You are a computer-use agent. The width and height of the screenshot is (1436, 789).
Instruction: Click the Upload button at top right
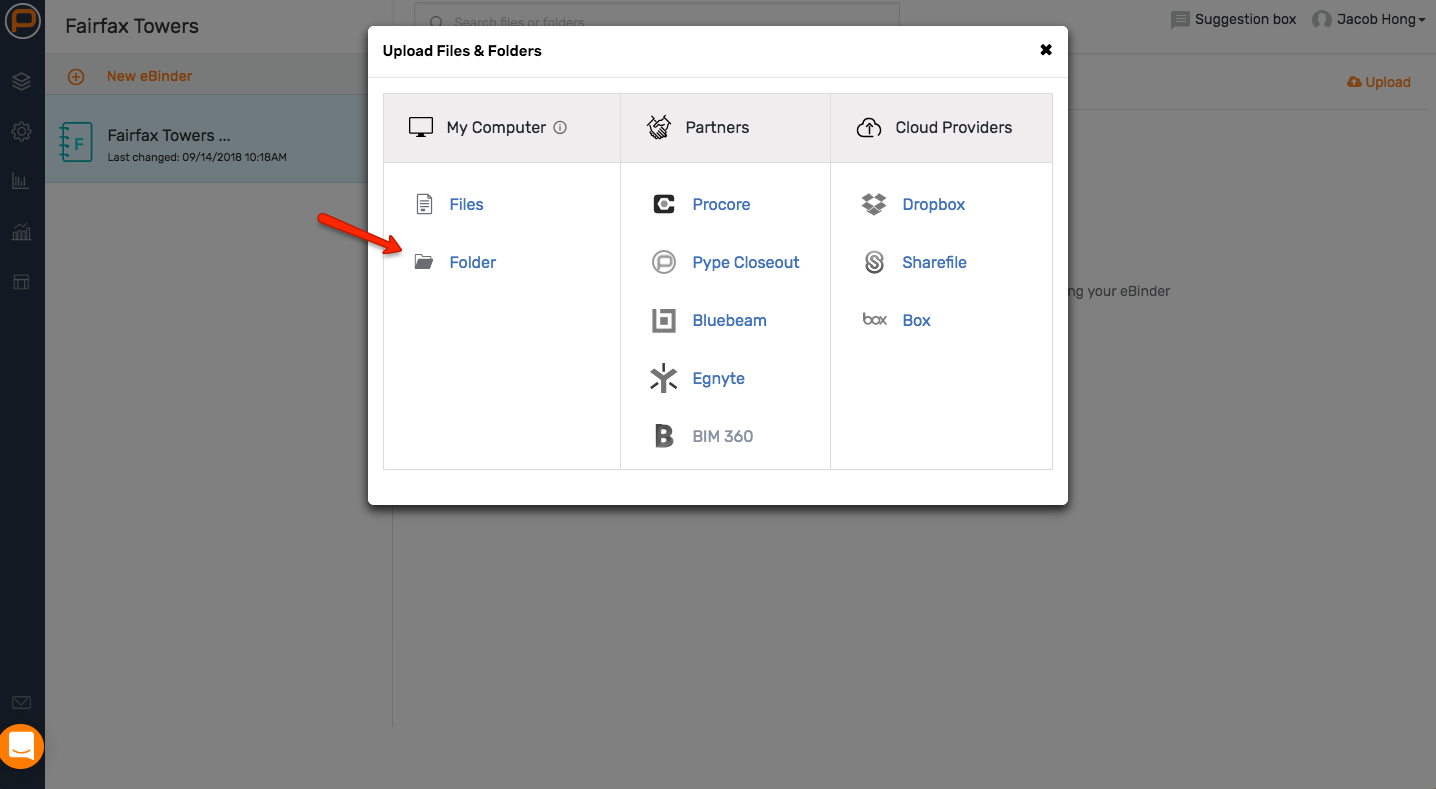tap(1379, 82)
